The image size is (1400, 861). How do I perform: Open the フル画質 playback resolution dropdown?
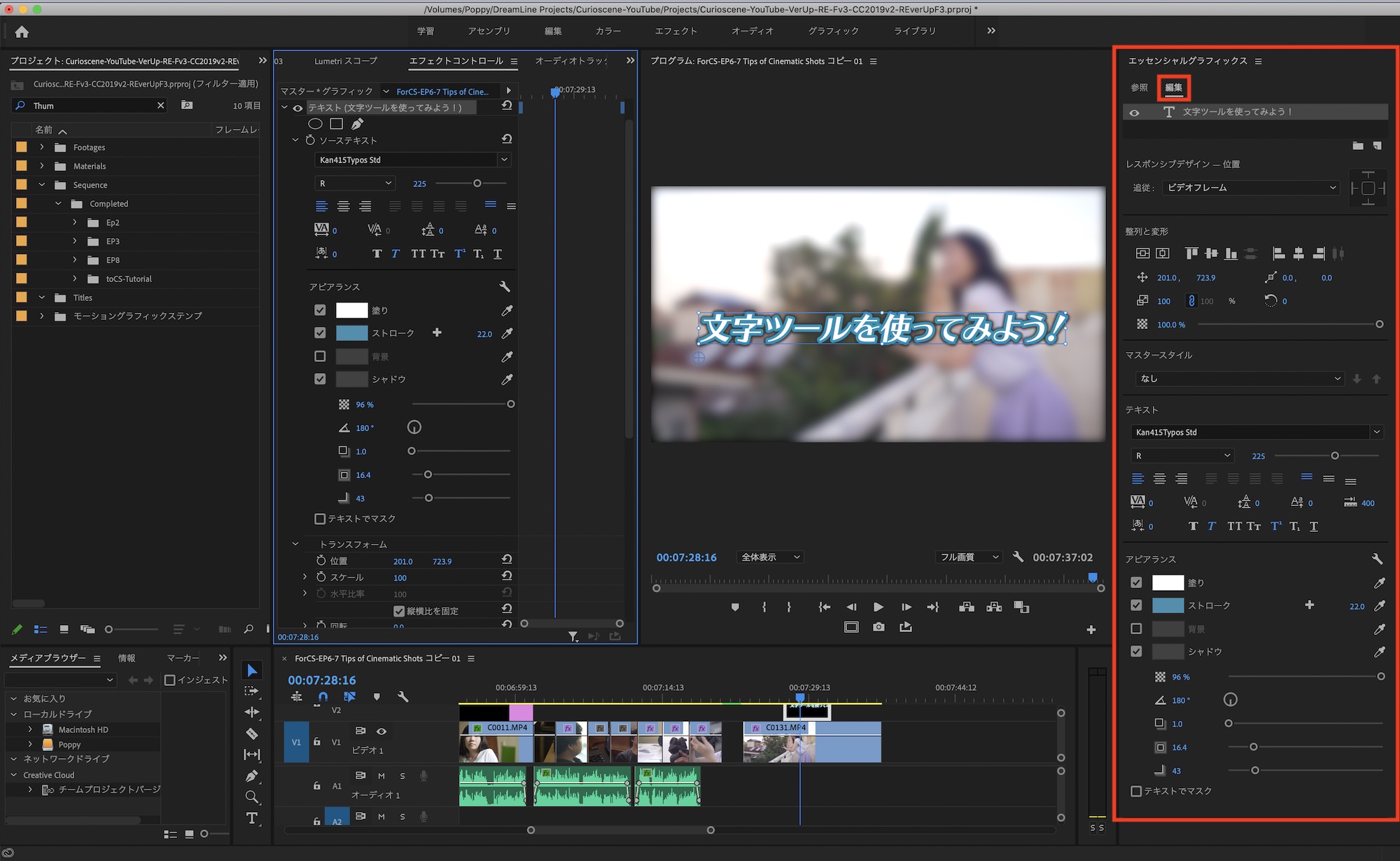coord(969,557)
